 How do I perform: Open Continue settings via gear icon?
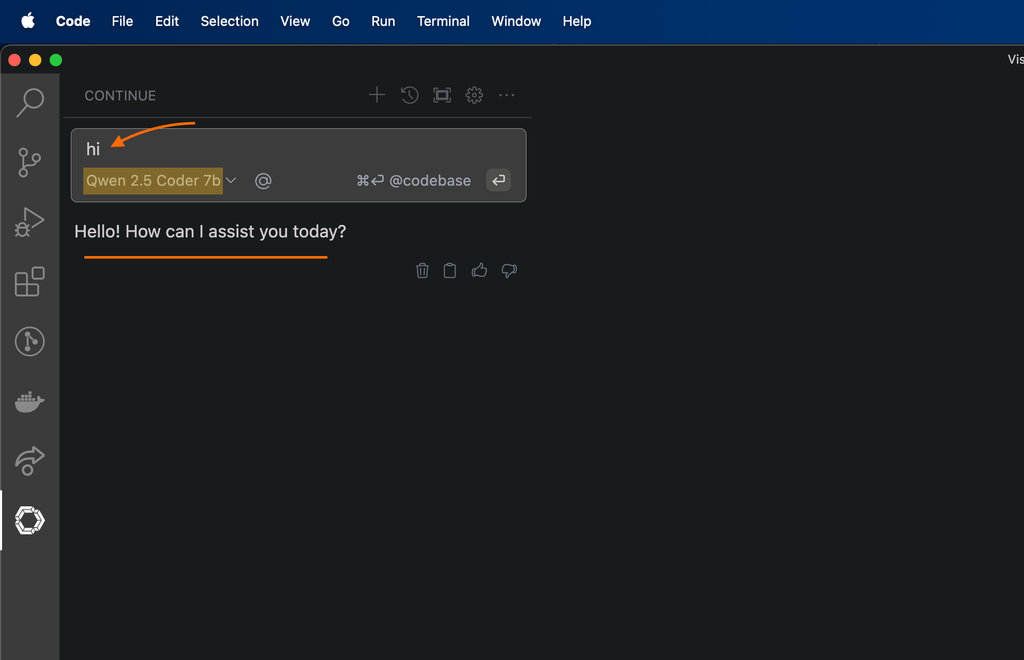[x=473, y=95]
